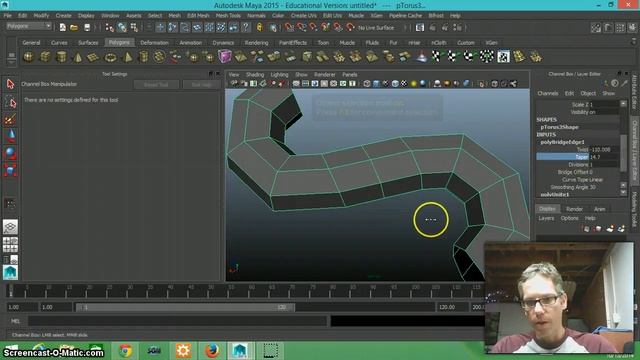Select the Move tool in toolbox
The width and height of the screenshot is (640, 360).
[x=10, y=136]
